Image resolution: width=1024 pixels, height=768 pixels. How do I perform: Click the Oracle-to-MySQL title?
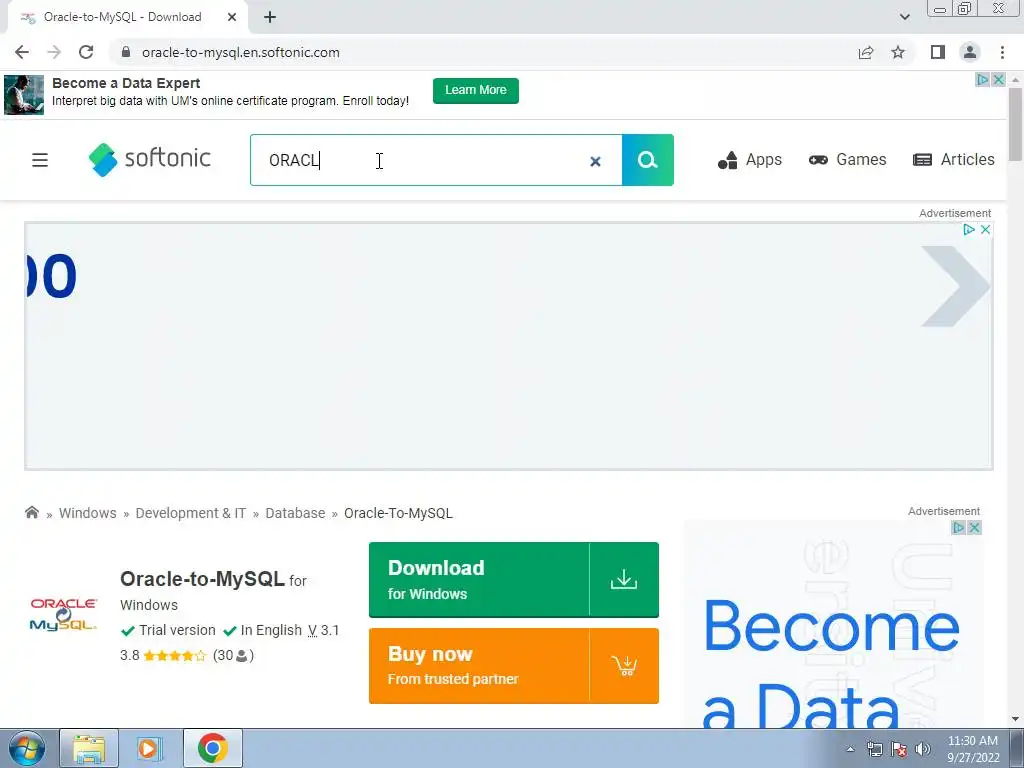(x=202, y=578)
